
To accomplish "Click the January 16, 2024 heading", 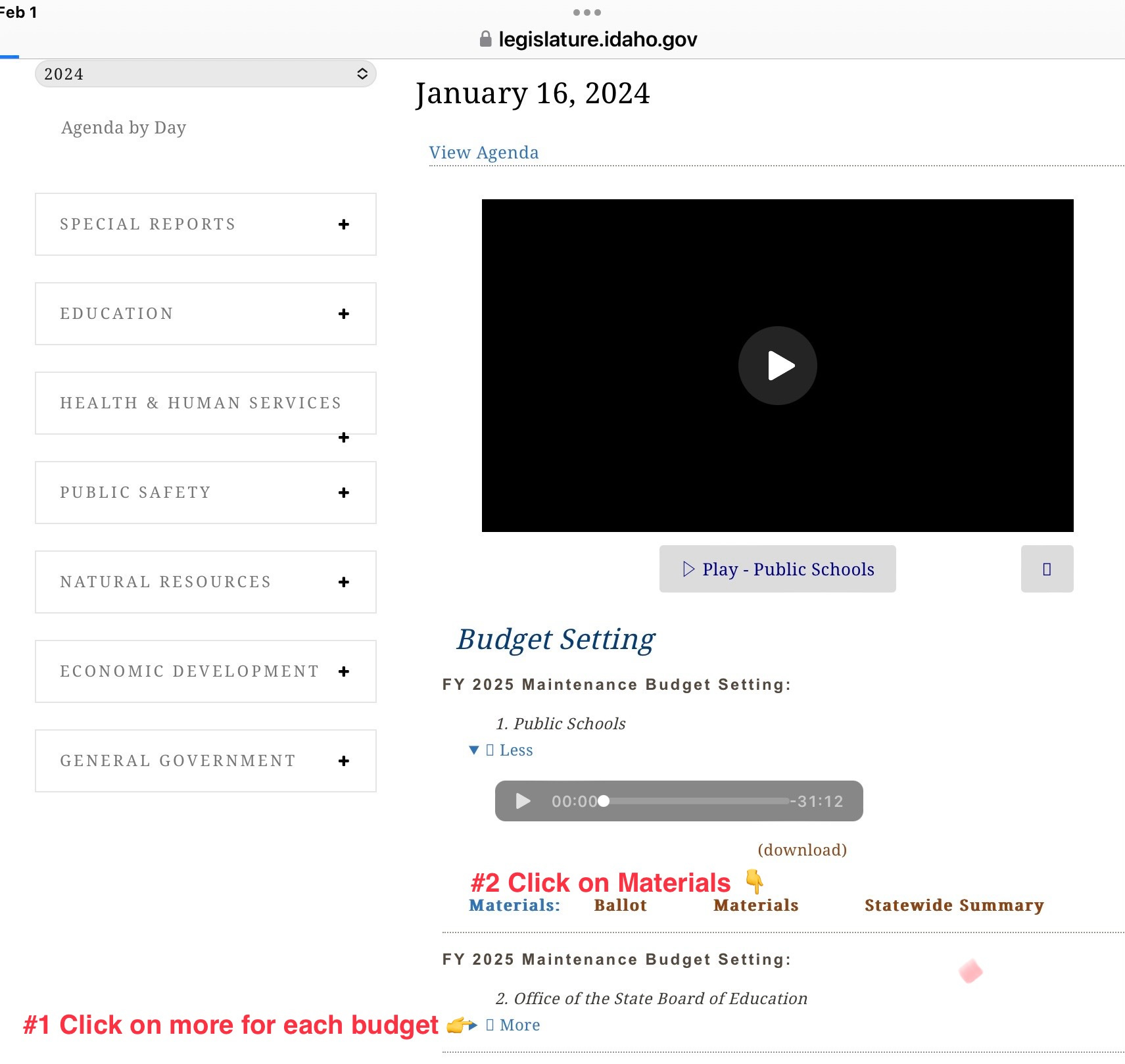I will click(x=533, y=93).
